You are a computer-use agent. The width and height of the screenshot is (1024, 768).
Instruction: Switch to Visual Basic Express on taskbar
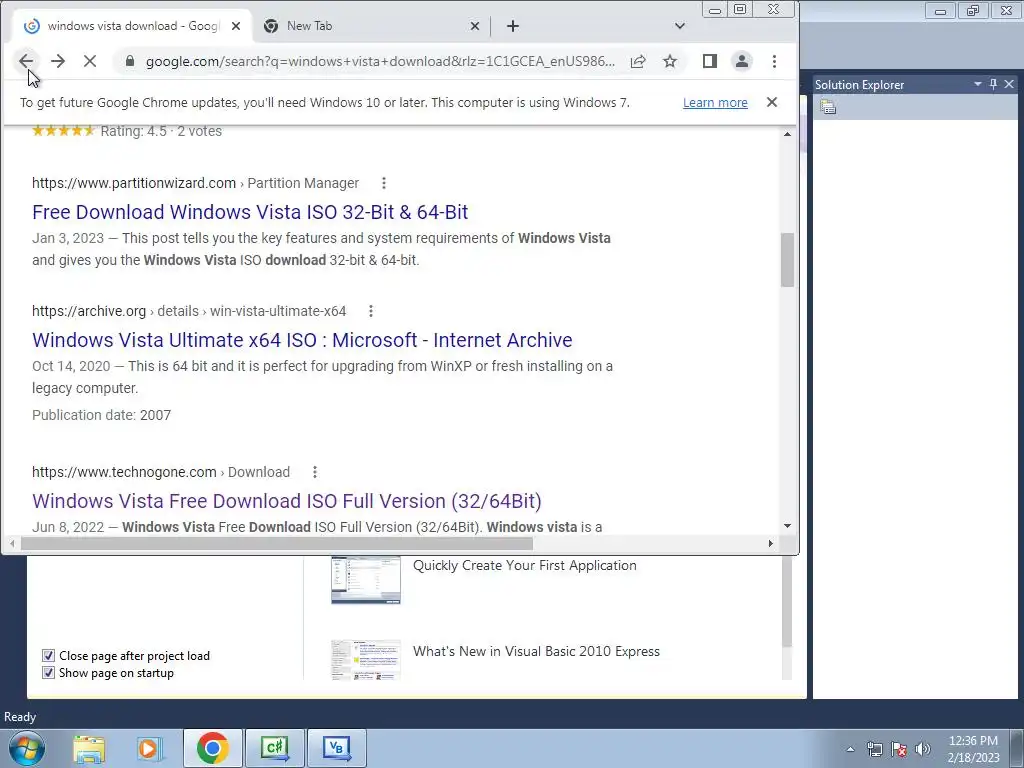[337, 748]
